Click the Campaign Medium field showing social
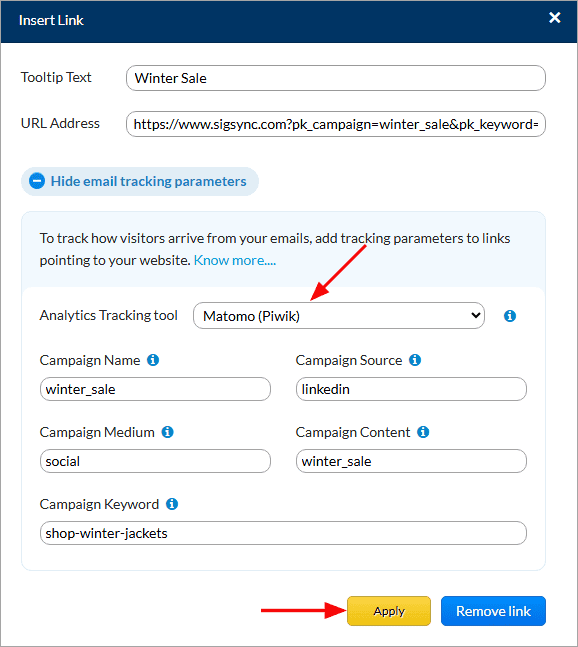This screenshot has height=647, width=578. [x=155, y=461]
